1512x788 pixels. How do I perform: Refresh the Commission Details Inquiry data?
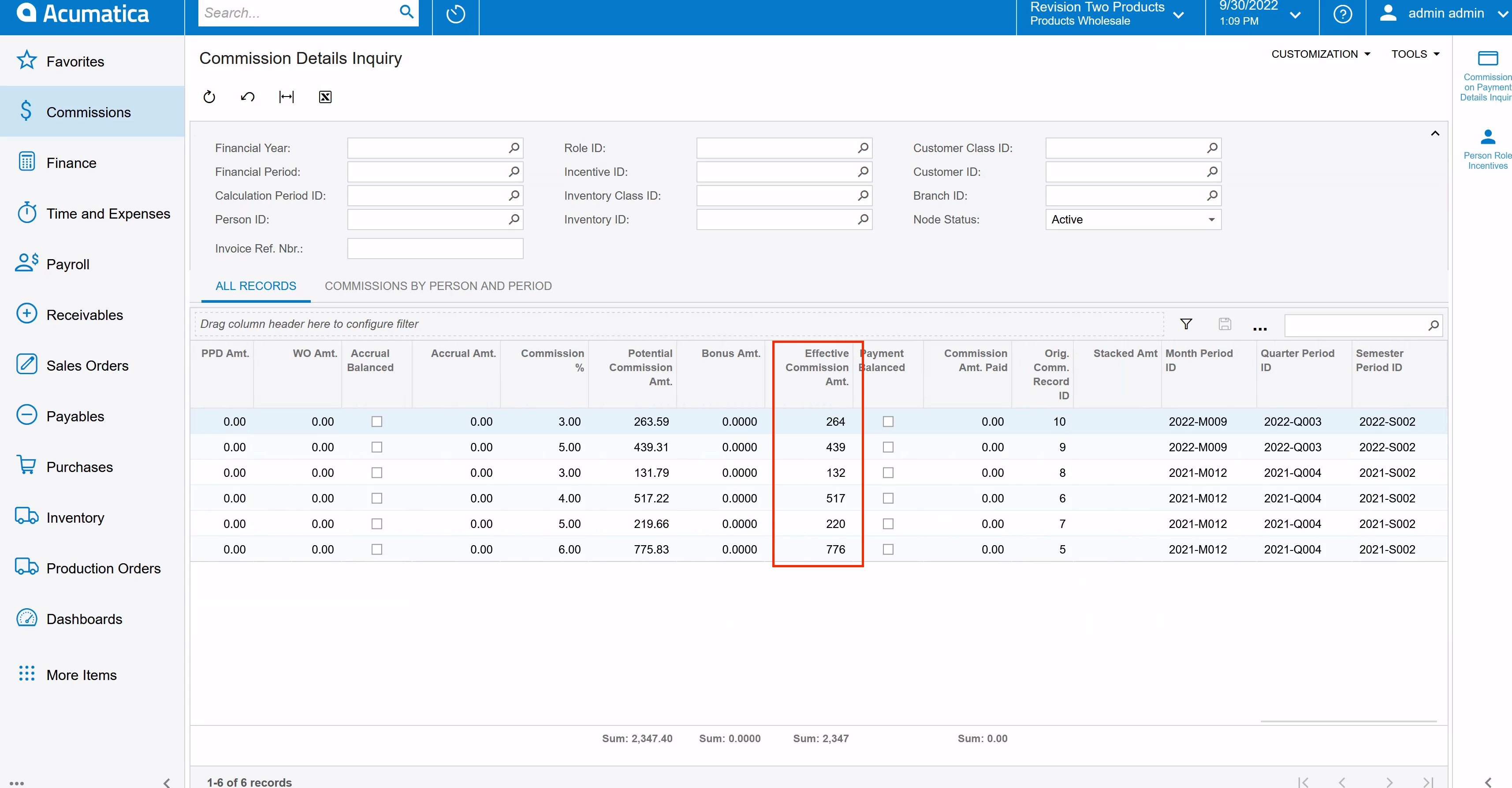tap(209, 97)
